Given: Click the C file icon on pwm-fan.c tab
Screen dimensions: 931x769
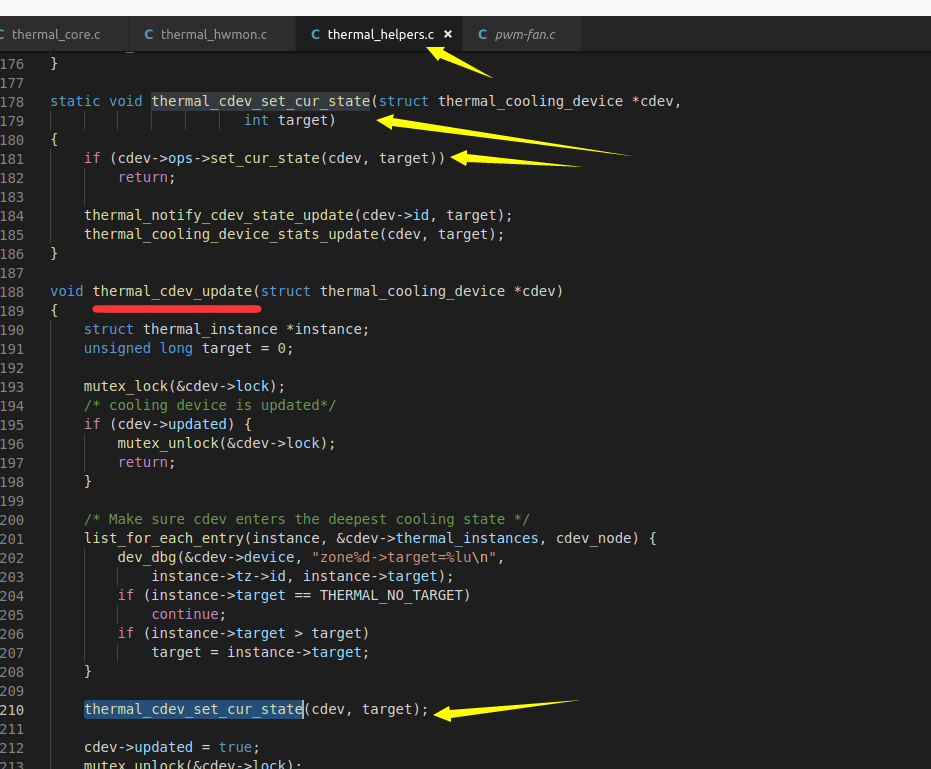Looking at the screenshot, I should [x=483, y=35].
